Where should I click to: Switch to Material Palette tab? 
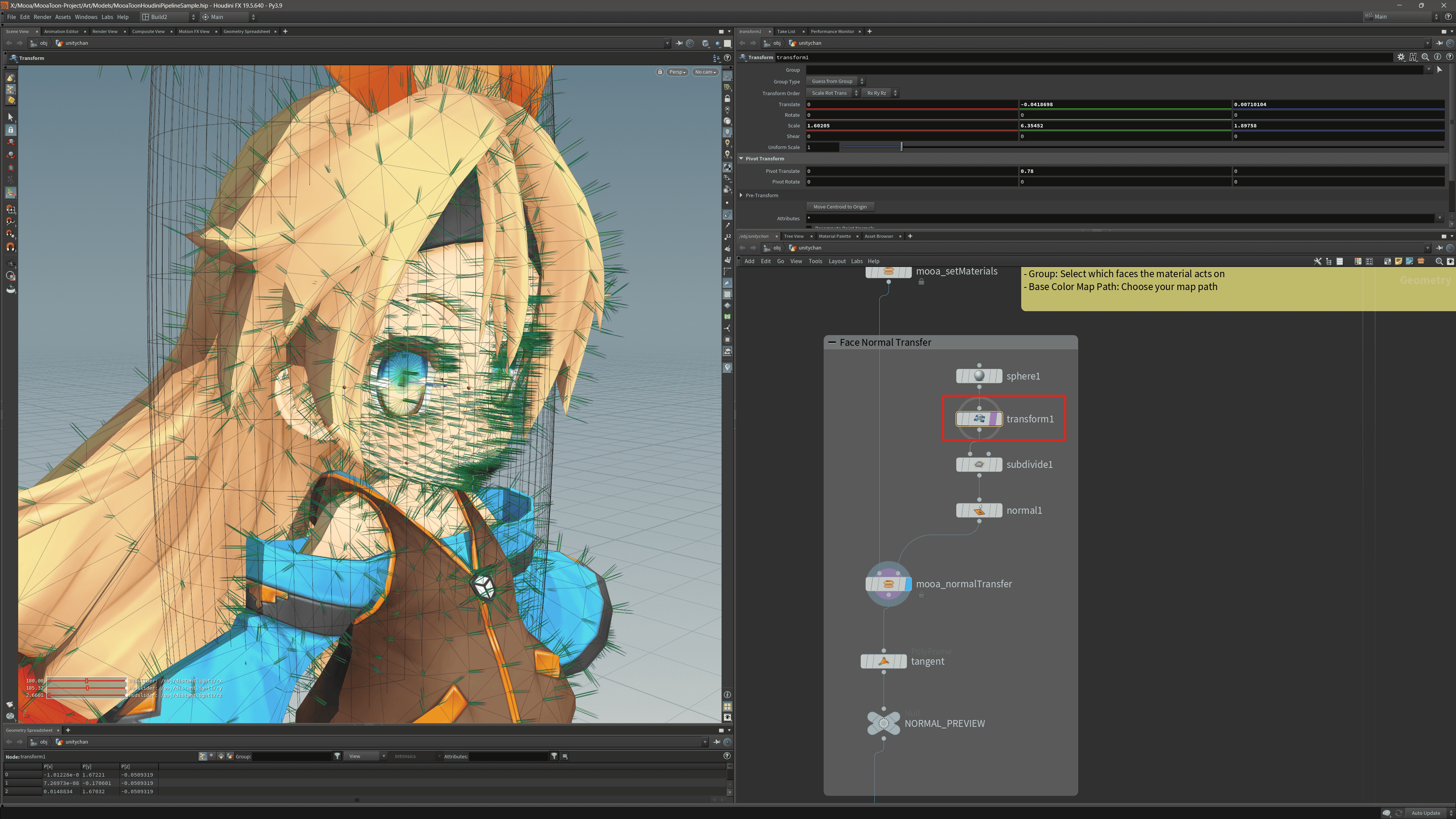click(x=834, y=236)
